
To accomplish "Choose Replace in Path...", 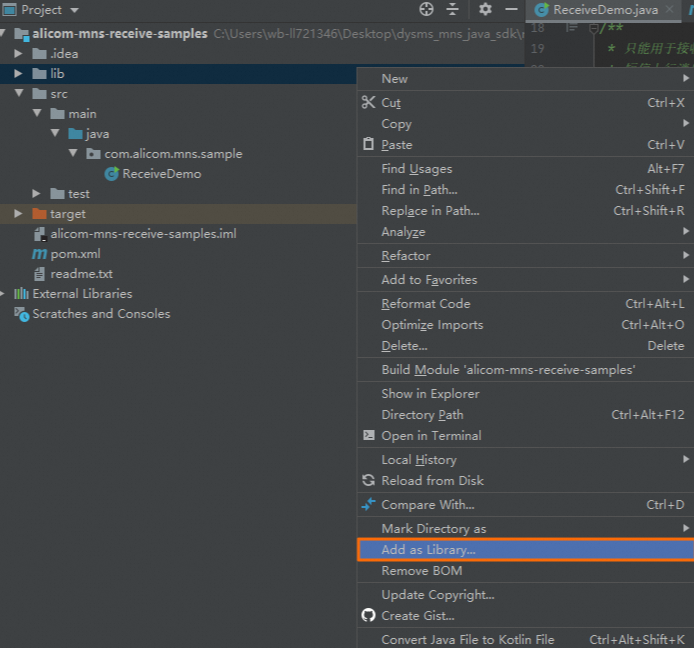I will pos(525,211).
